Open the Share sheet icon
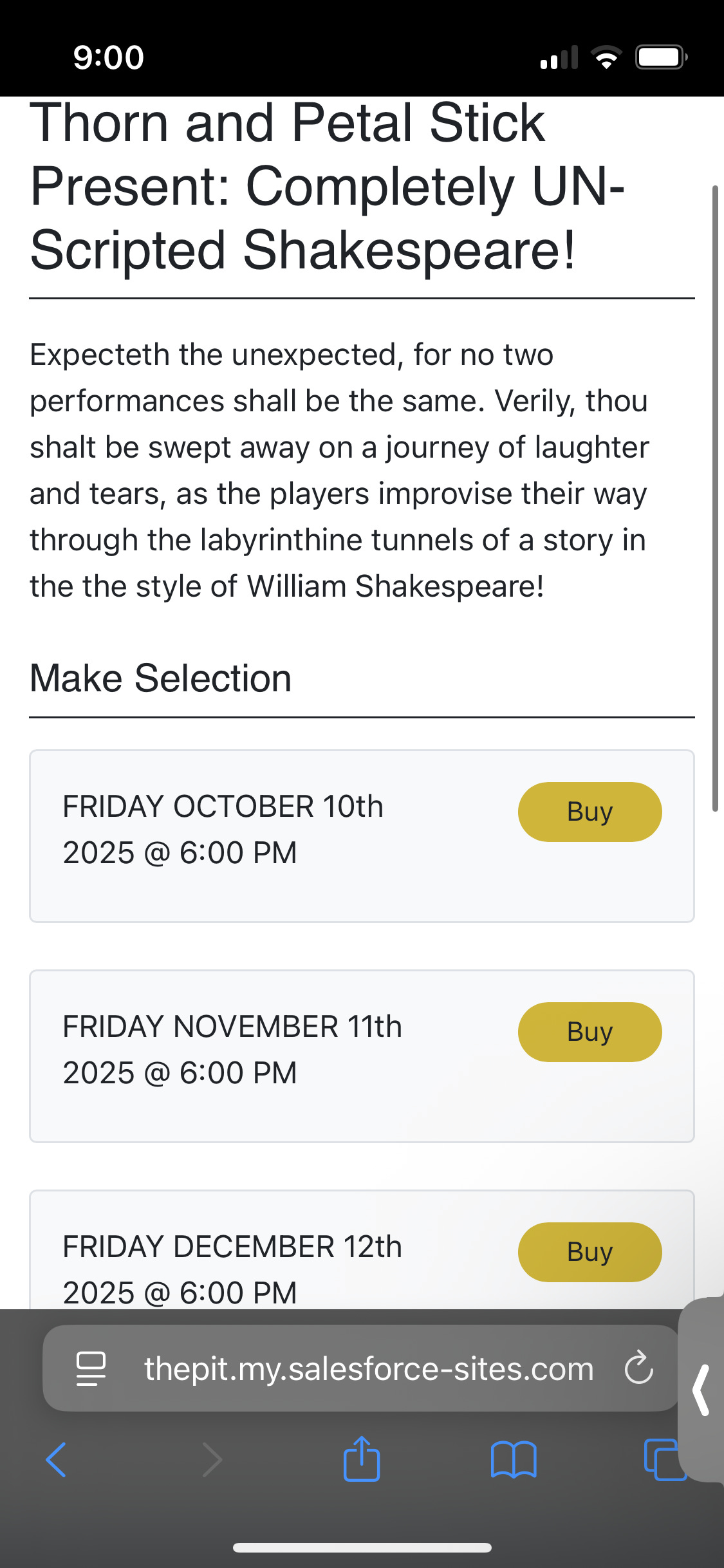 pyautogui.click(x=362, y=1460)
